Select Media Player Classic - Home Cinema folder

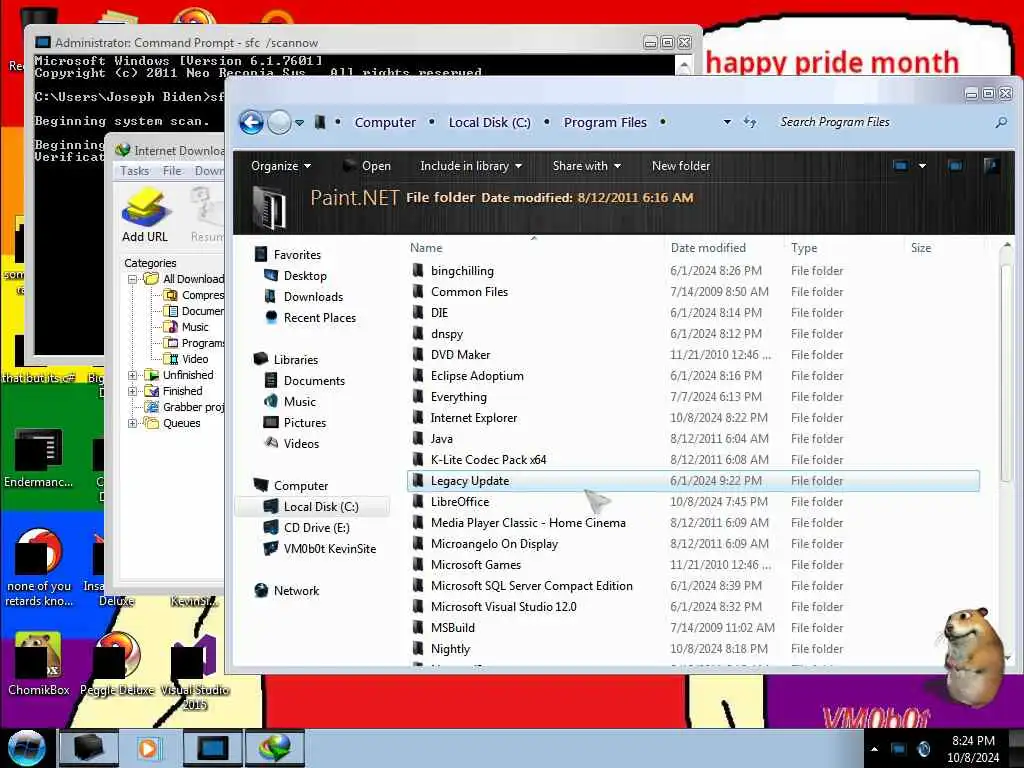click(528, 522)
